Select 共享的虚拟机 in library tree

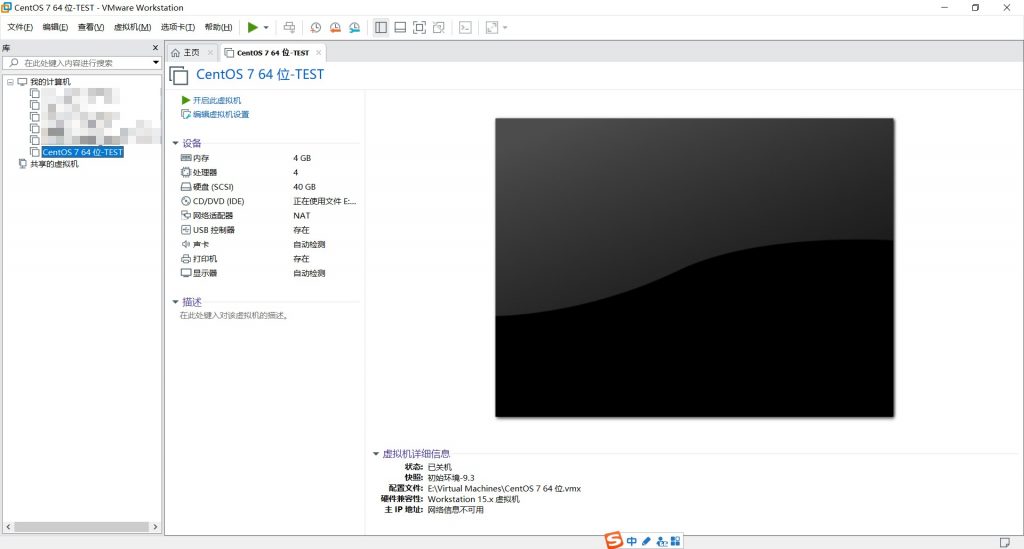(54, 165)
